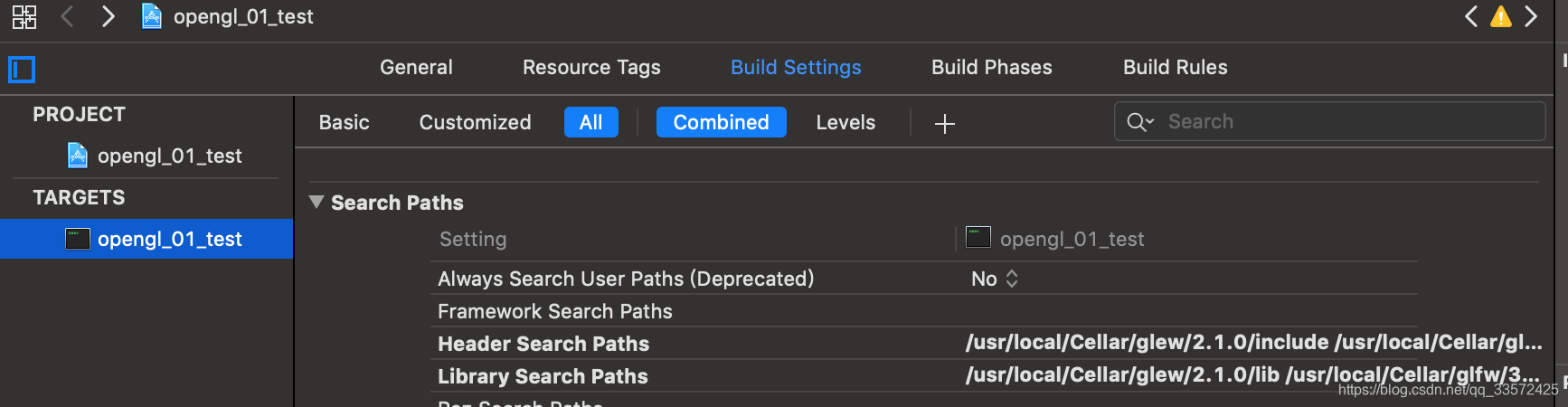The width and height of the screenshot is (1568, 407).
Task: Collapse the Search Paths section
Action: pos(316,202)
